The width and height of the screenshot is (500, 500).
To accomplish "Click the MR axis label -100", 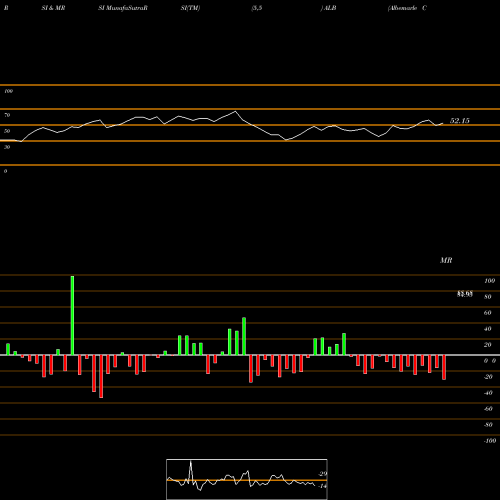I will click(490, 441).
